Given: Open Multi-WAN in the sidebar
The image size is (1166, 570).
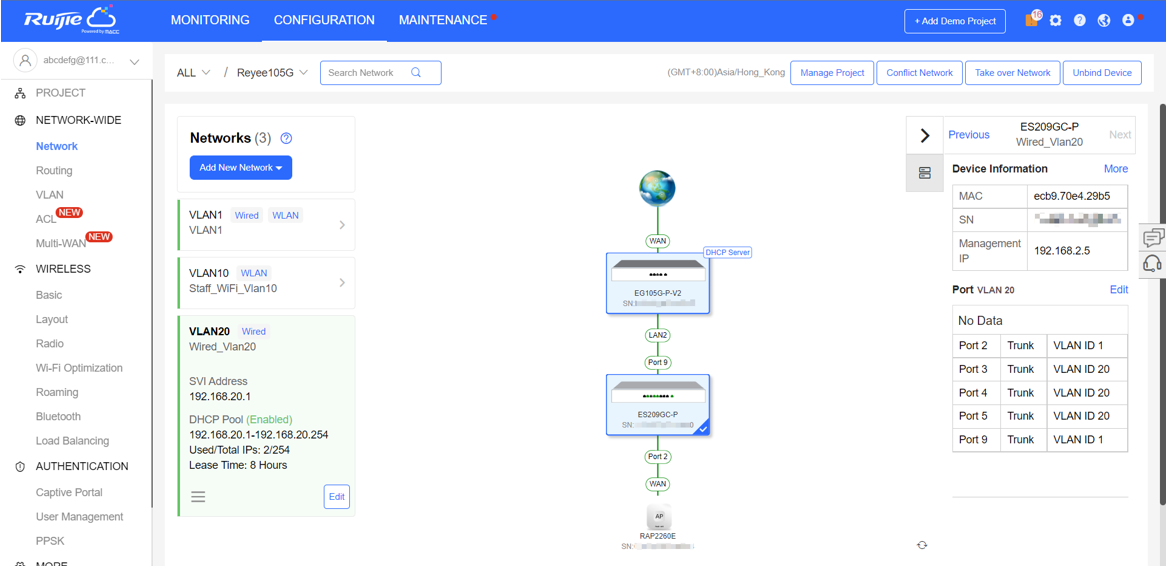Looking at the screenshot, I should pos(61,243).
